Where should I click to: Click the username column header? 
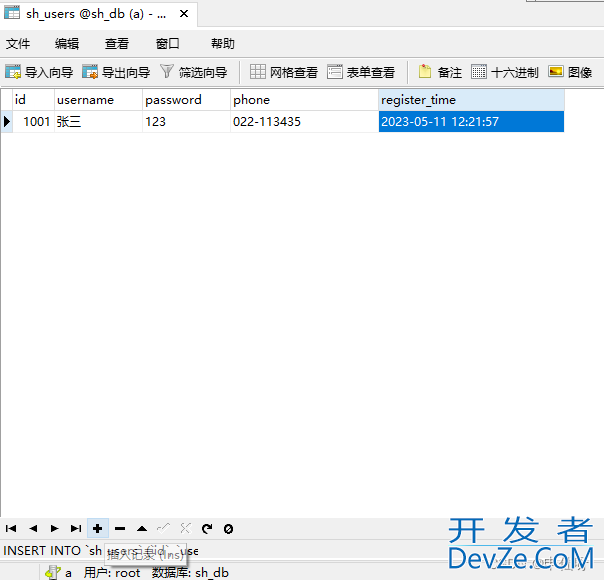tap(99, 100)
